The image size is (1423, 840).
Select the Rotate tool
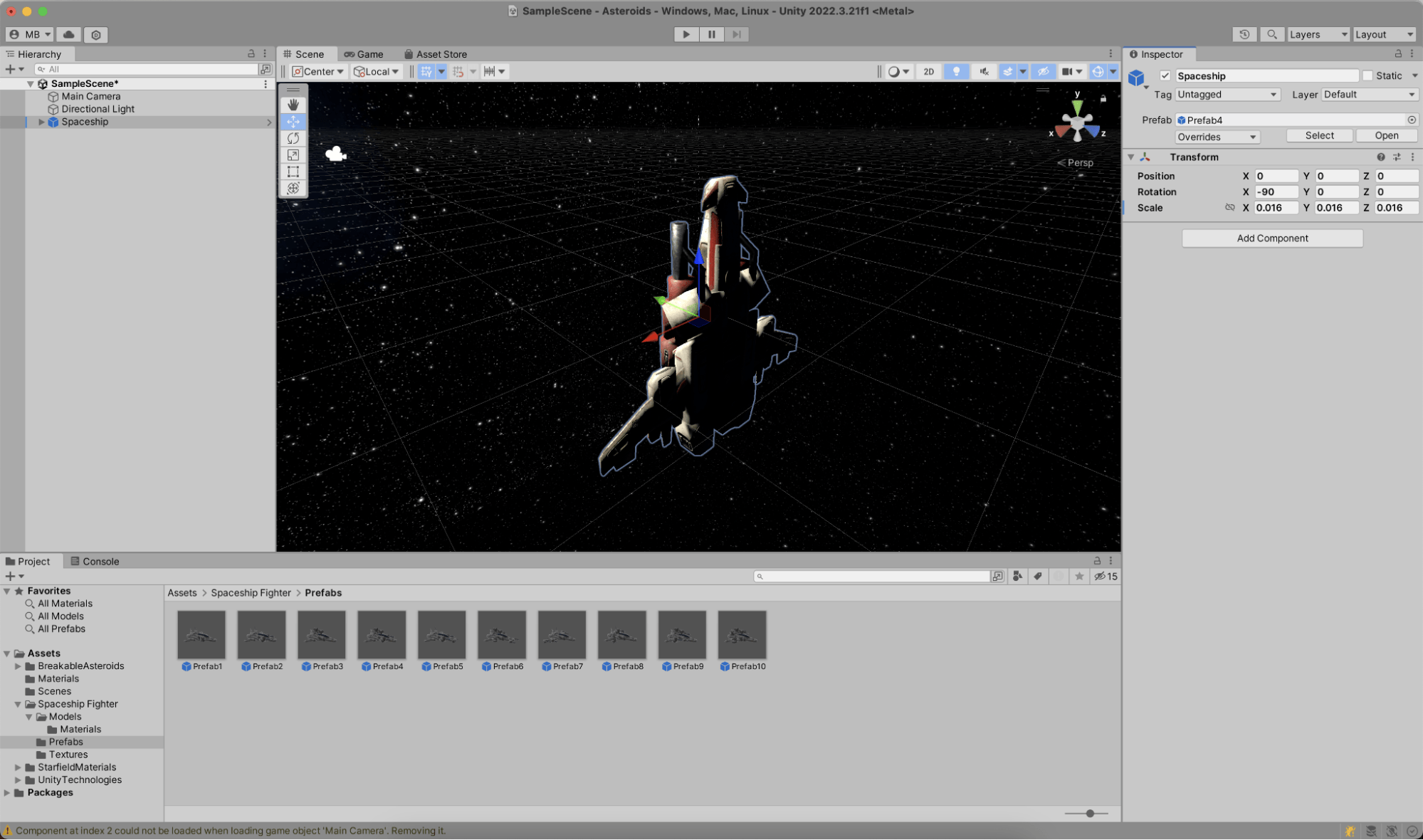point(293,138)
